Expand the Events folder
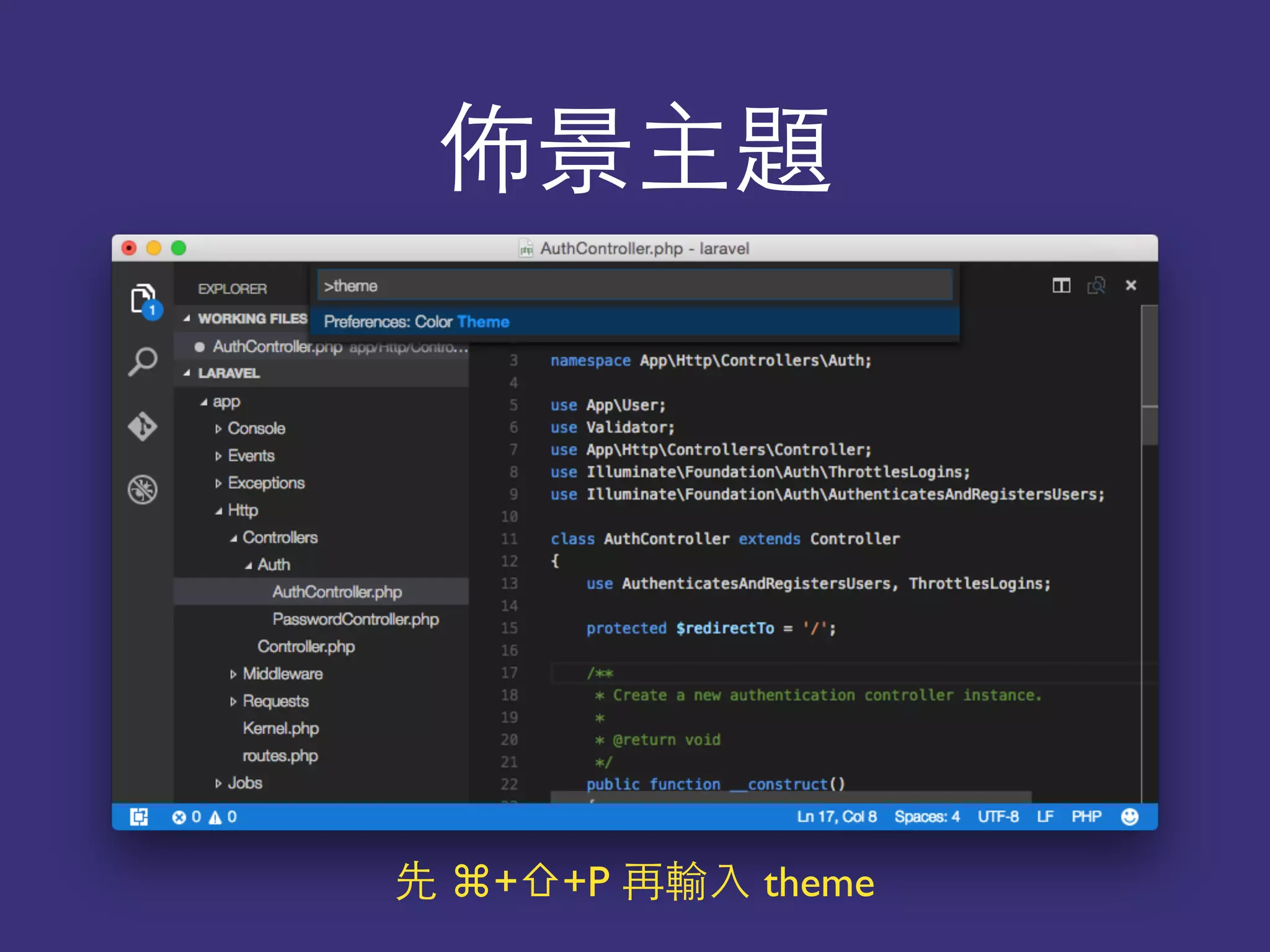This screenshot has width=1270, height=952. 218,456
